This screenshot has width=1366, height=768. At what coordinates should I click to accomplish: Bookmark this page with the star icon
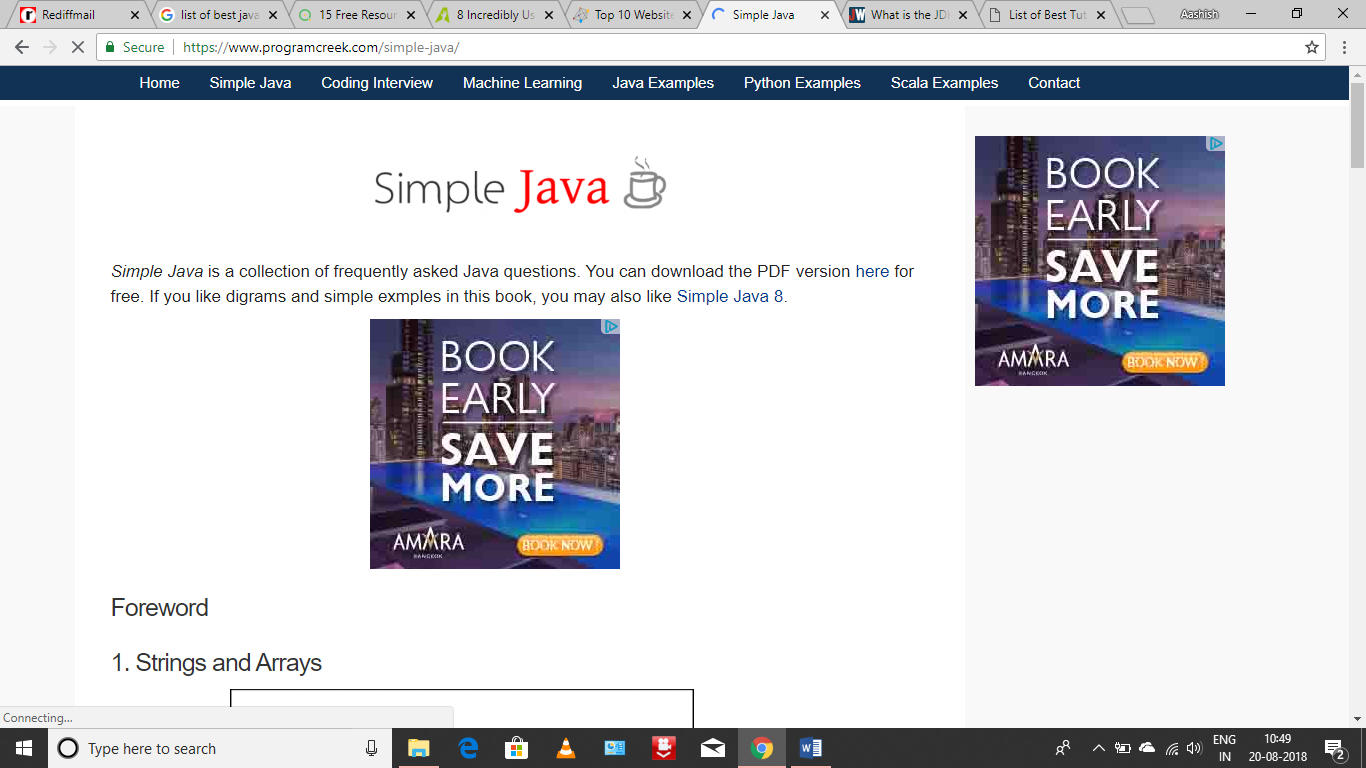[x=1312, y=47]
